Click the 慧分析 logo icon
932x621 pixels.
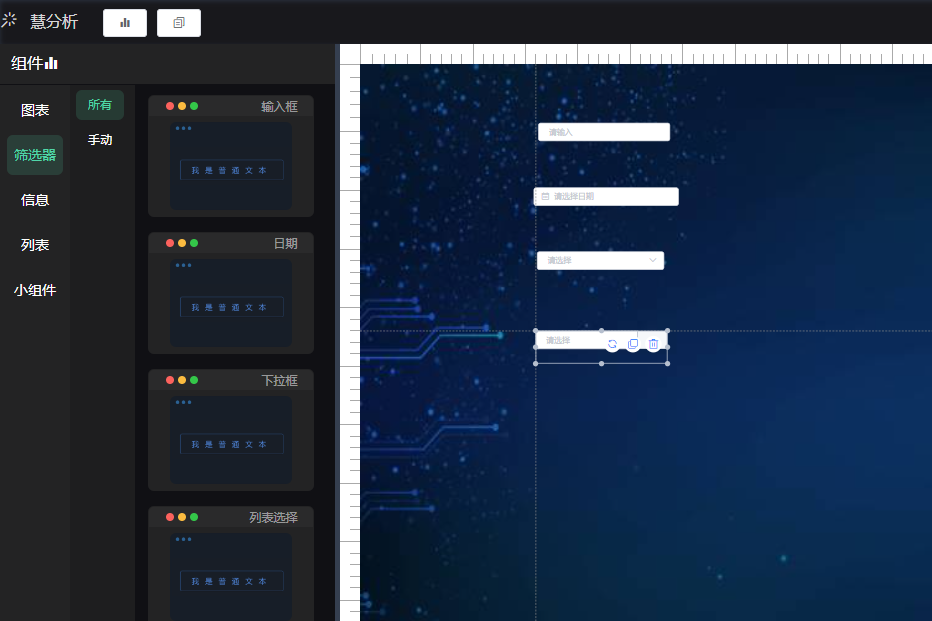tap(10, 20)
